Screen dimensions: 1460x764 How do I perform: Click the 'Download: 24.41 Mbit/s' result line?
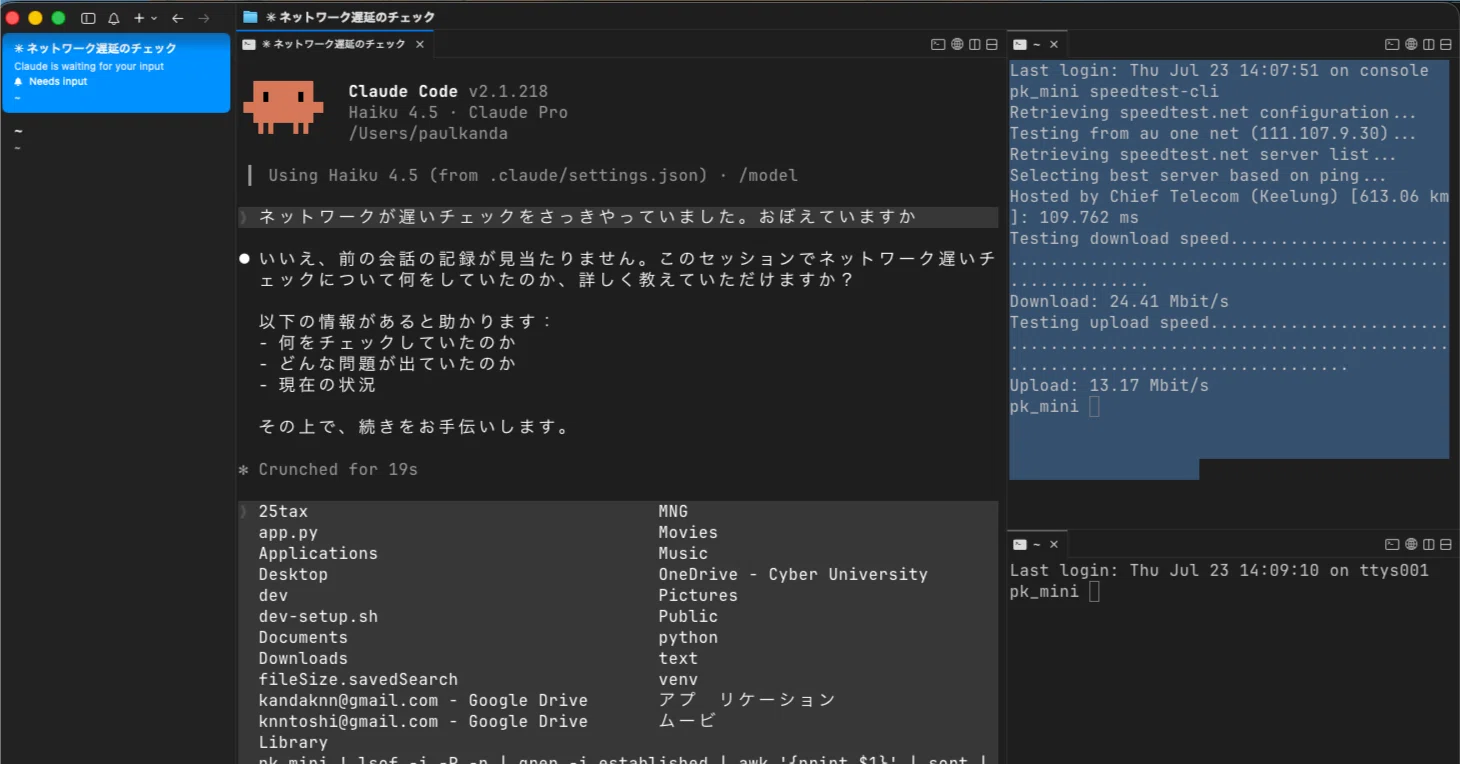(x=1119, y=301)
